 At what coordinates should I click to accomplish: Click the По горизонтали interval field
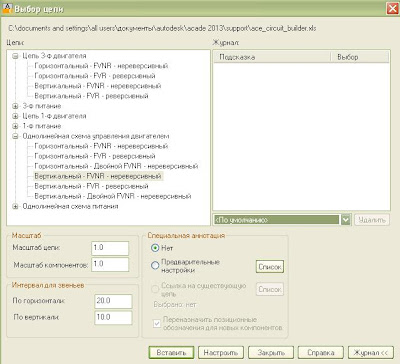click(113, 301)
